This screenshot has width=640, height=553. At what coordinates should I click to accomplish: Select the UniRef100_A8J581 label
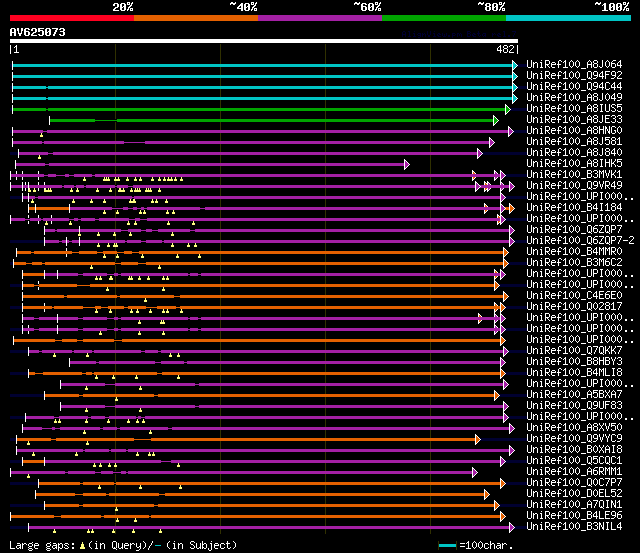pos(574,142)
